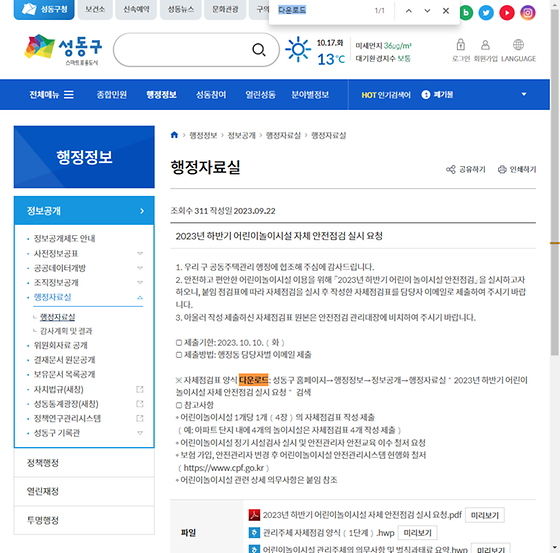Open the 정보공개제도 안내 link
560x553 pixels.
[x=64, y=238]
